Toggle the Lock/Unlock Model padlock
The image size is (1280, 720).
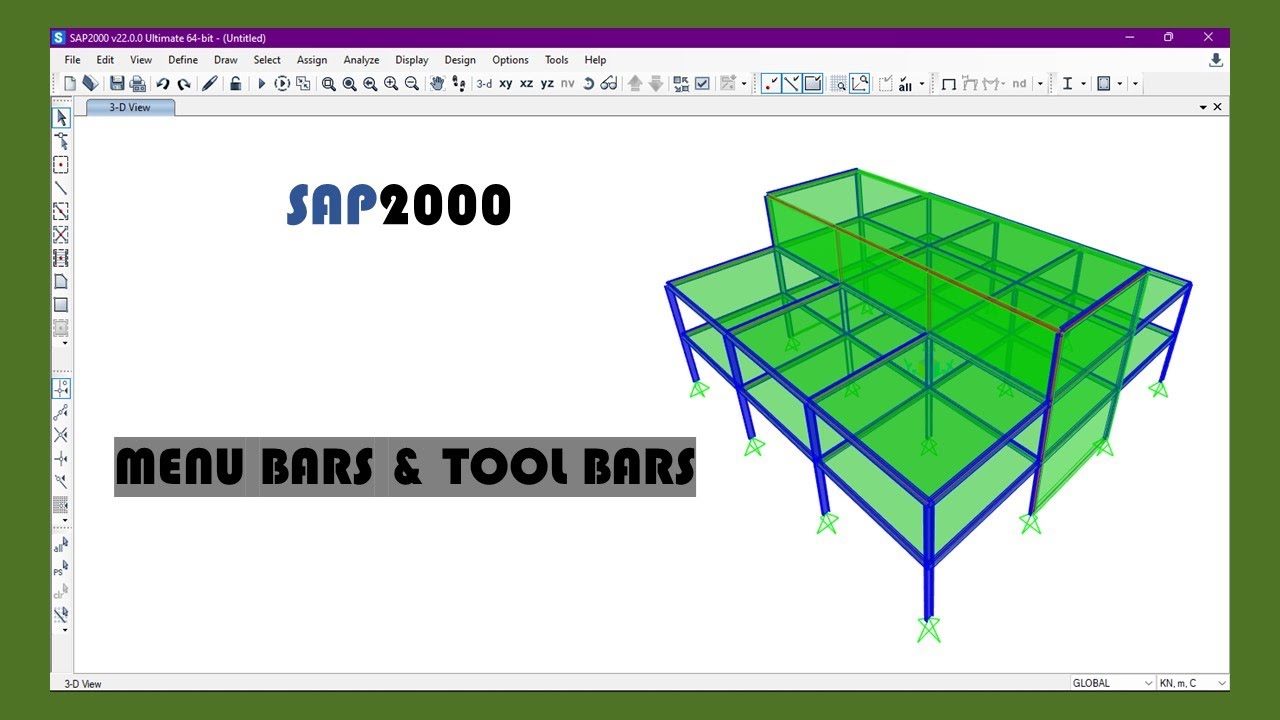(235, 84)
